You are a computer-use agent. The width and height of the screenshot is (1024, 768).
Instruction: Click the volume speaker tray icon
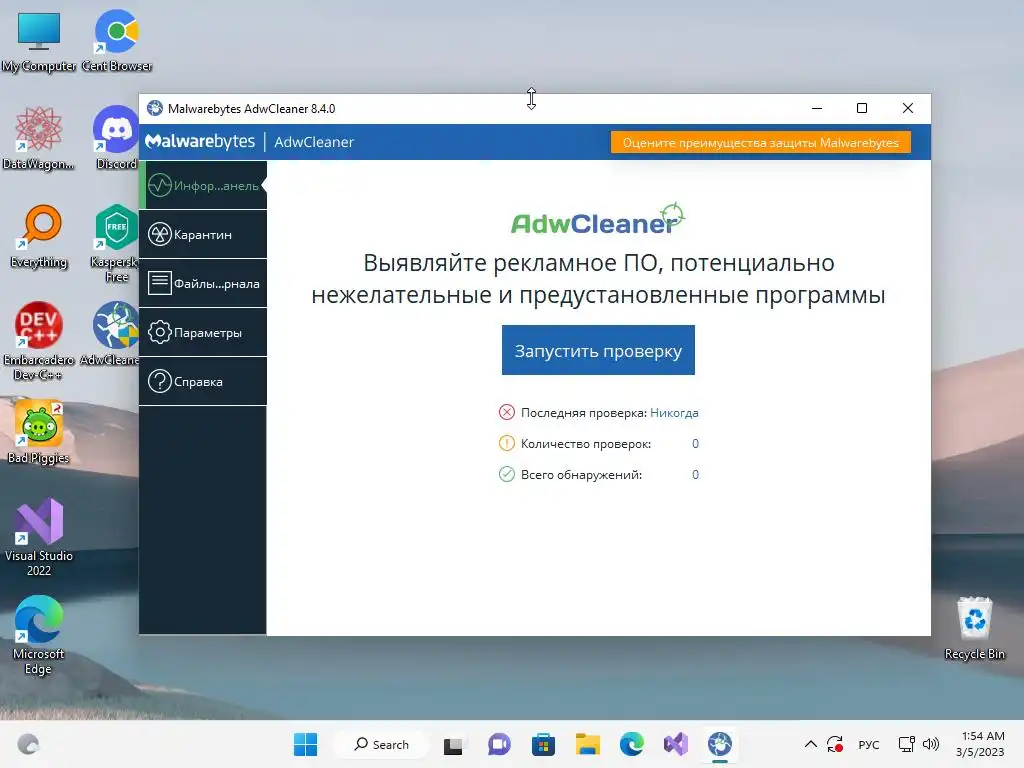tap(931, 744)
